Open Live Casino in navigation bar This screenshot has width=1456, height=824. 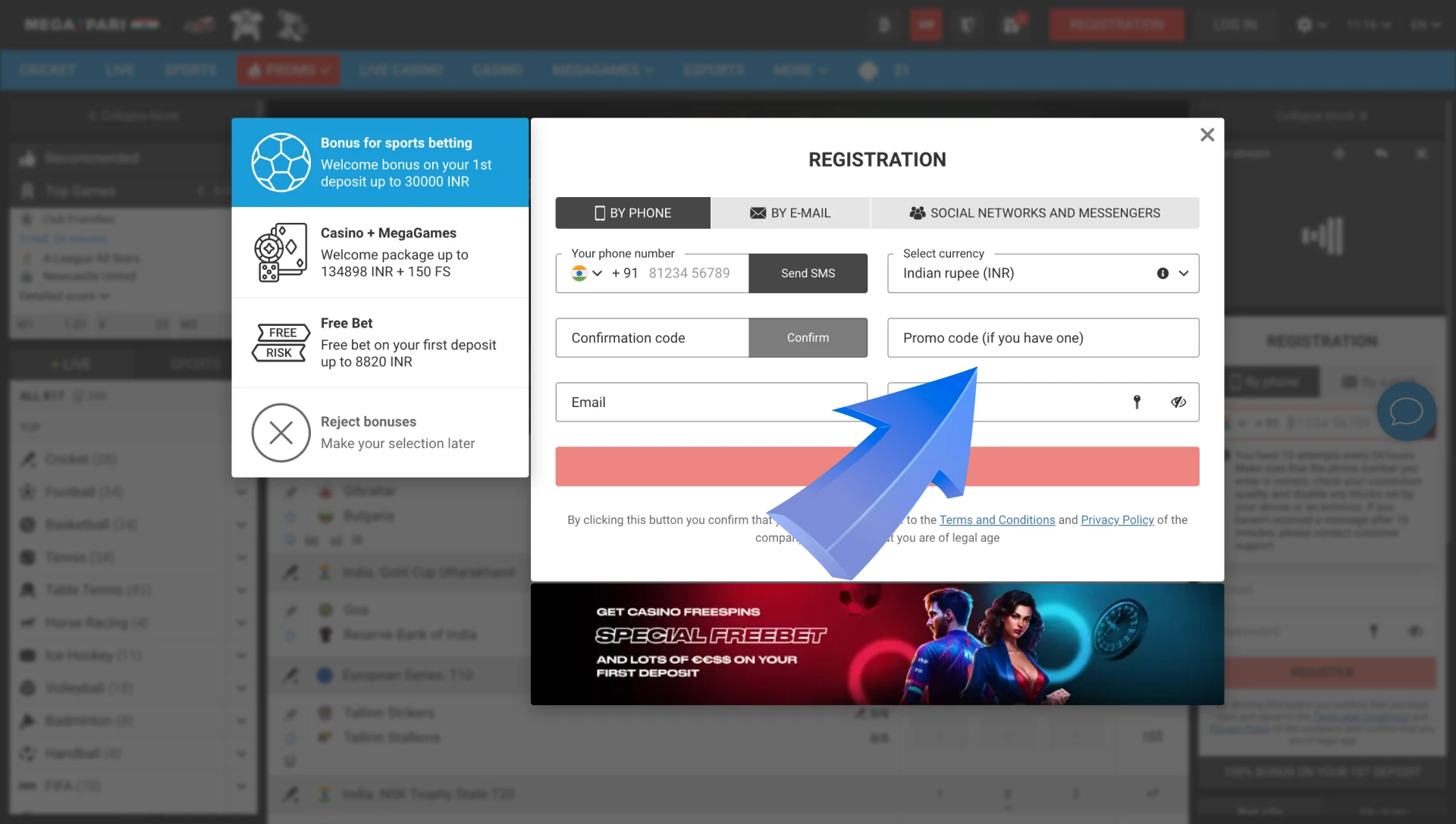[x=401, y=70]
